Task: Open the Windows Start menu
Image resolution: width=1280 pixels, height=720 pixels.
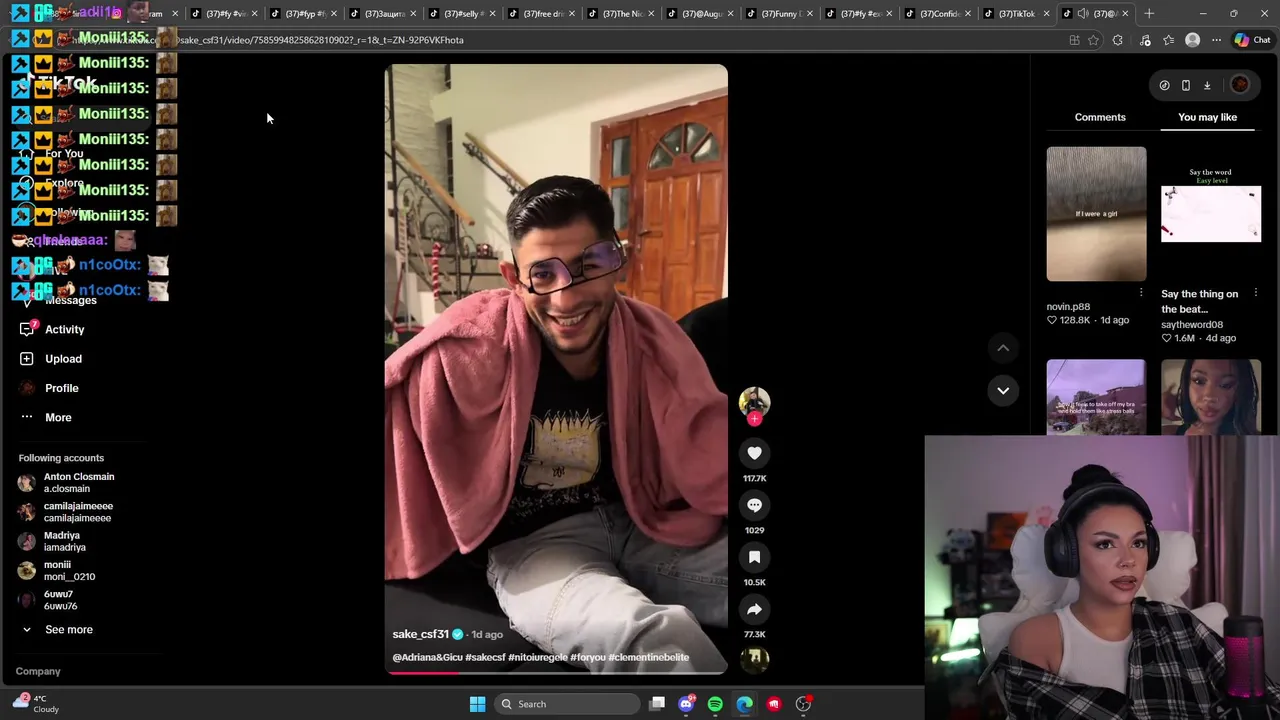Action: [x=477, y=704]
